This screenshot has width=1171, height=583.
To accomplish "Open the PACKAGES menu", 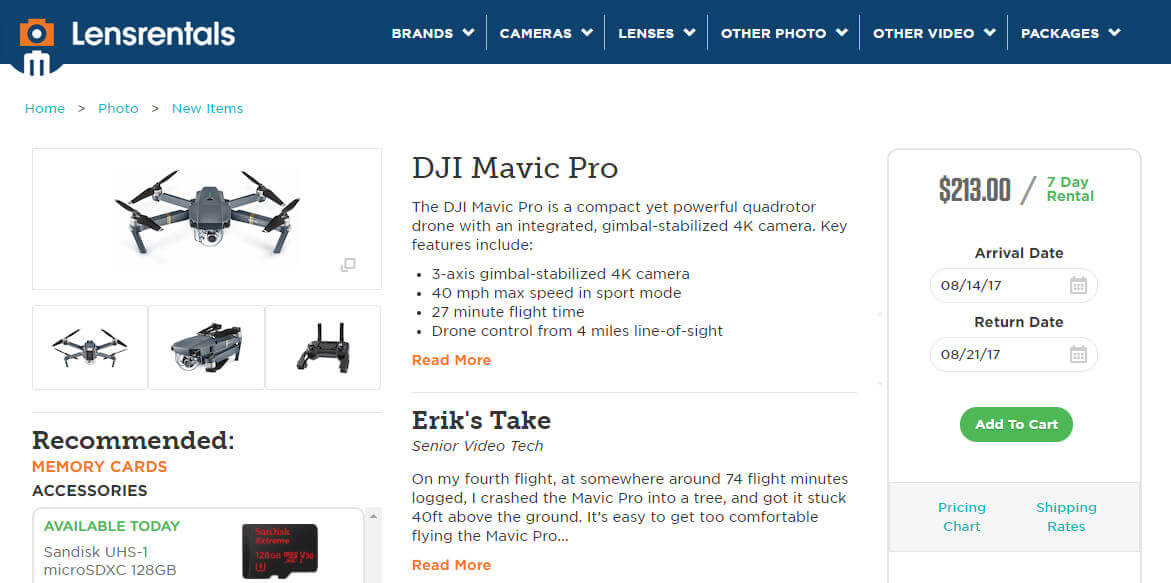I will (1060, 34).
